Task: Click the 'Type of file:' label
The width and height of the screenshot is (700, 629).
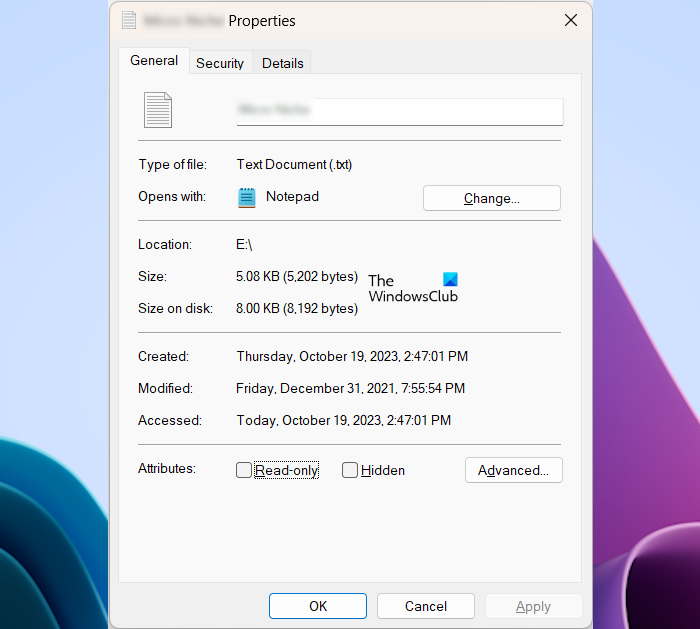Action: [173, 165]
